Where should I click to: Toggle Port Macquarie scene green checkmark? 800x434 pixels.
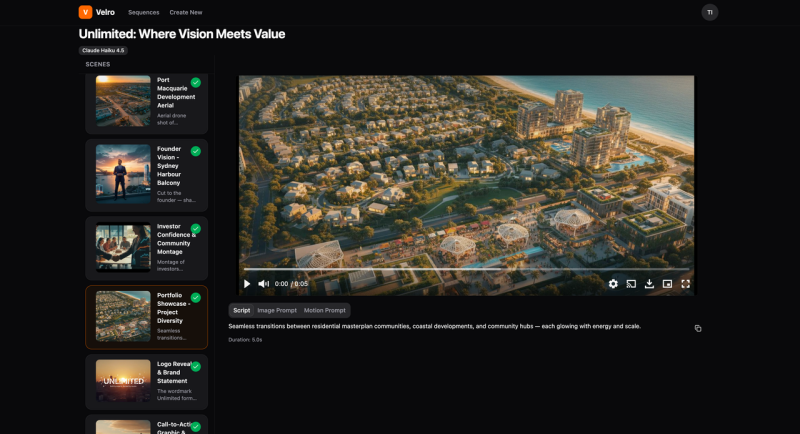tap(196, 82)
